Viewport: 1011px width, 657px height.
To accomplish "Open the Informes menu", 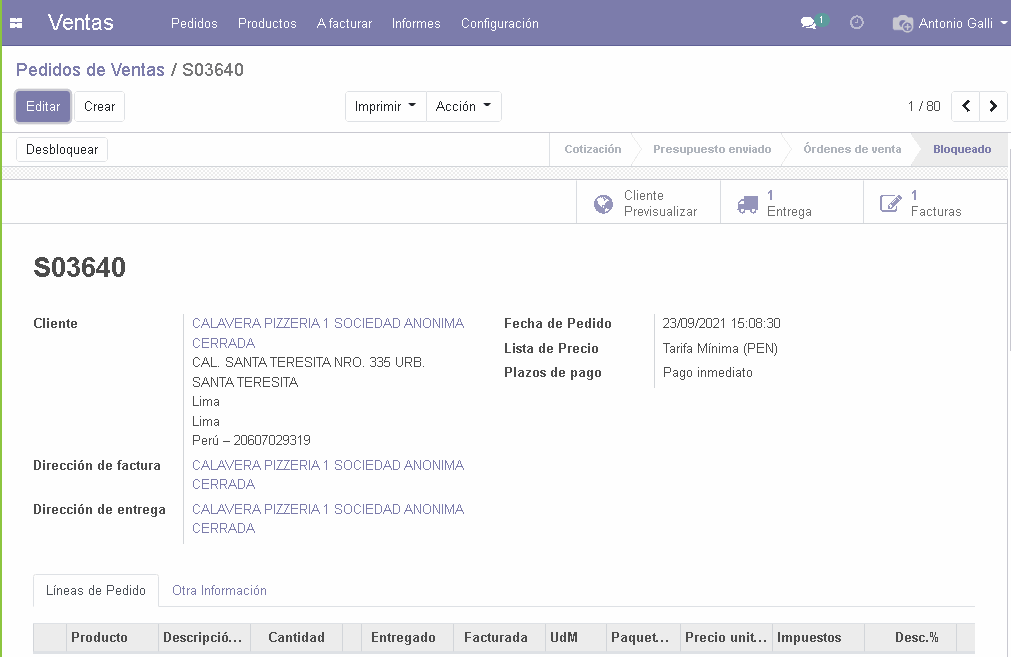I will point(416,23).
